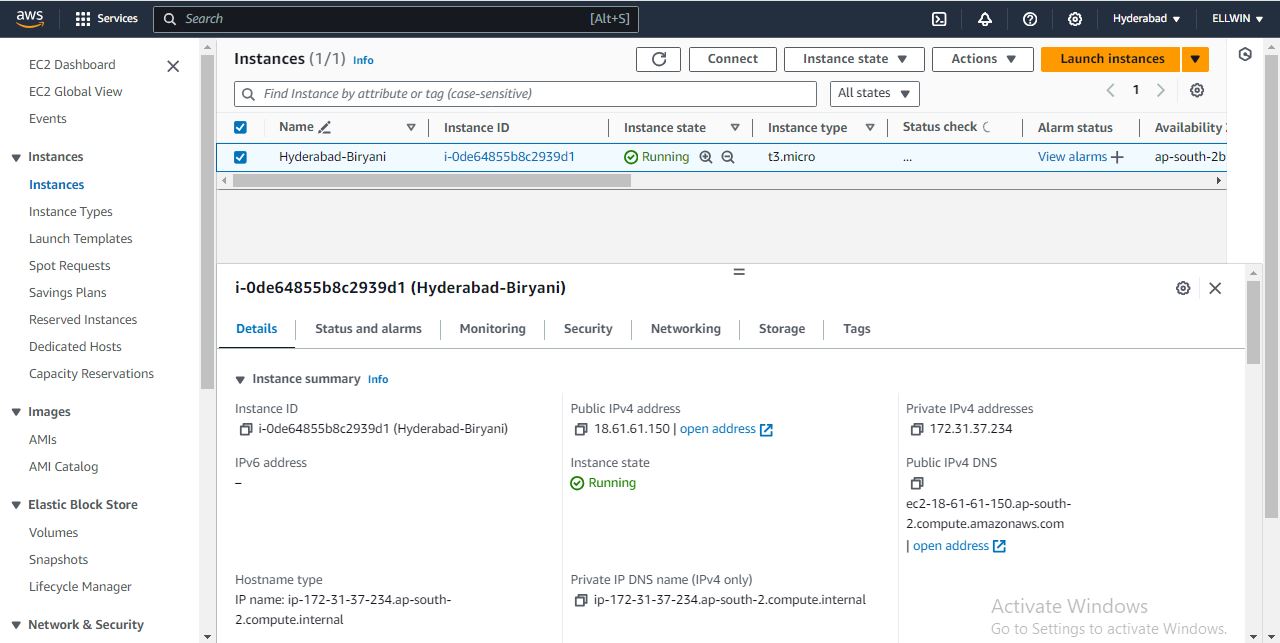Copy the private IPv4 address
1280x643 pixels.
pos(916,429)
